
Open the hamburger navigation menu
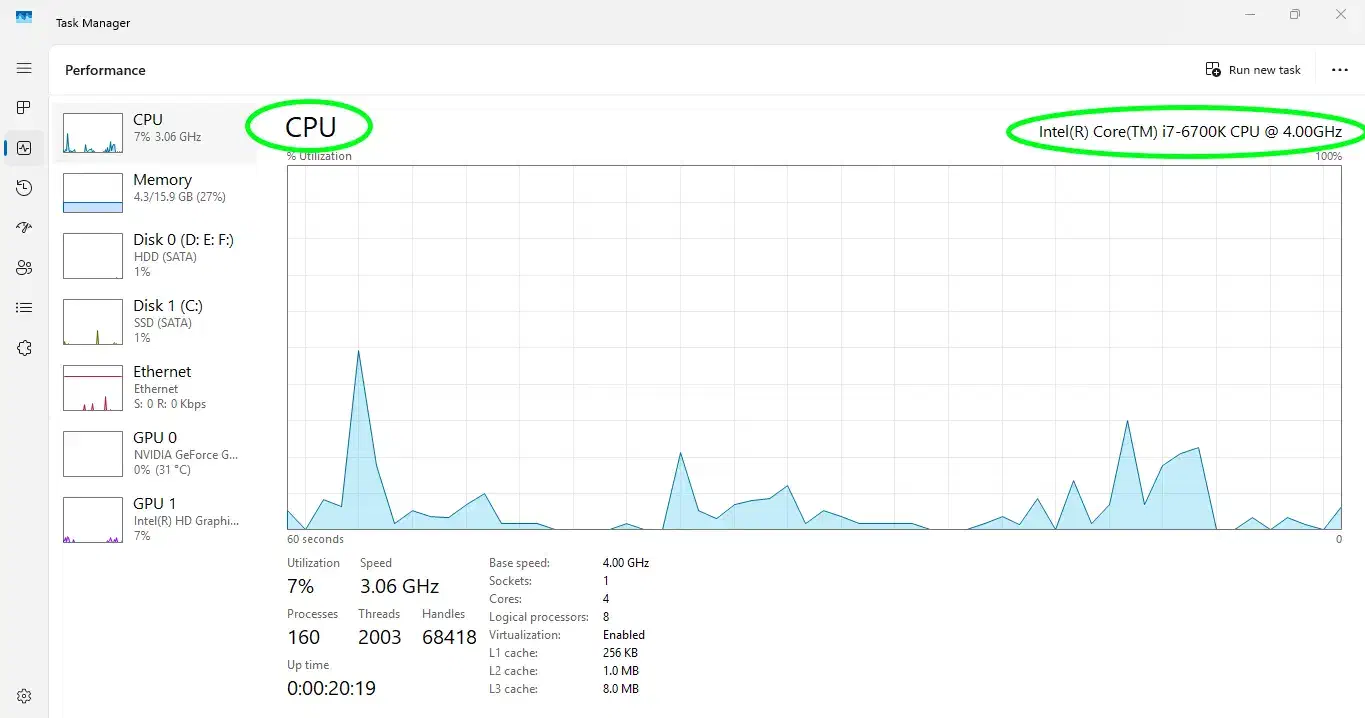(x=24, y=68)
